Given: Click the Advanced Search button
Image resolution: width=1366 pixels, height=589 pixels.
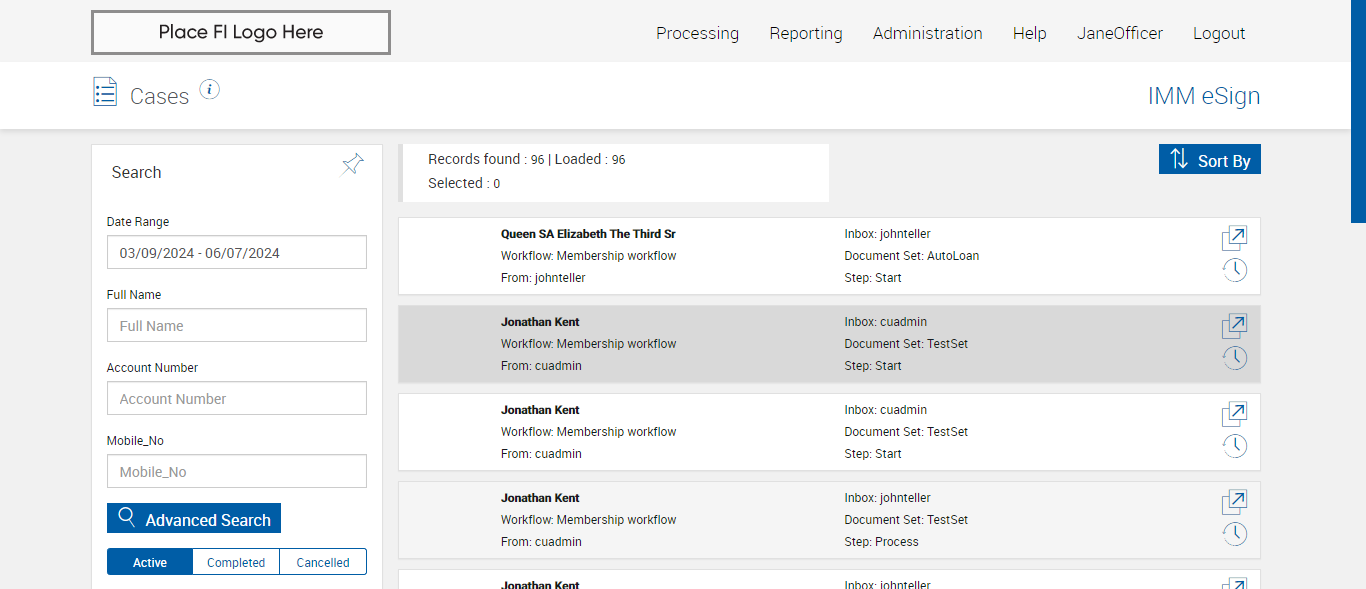Looking at the screenshot, I should tap(194, 519).
